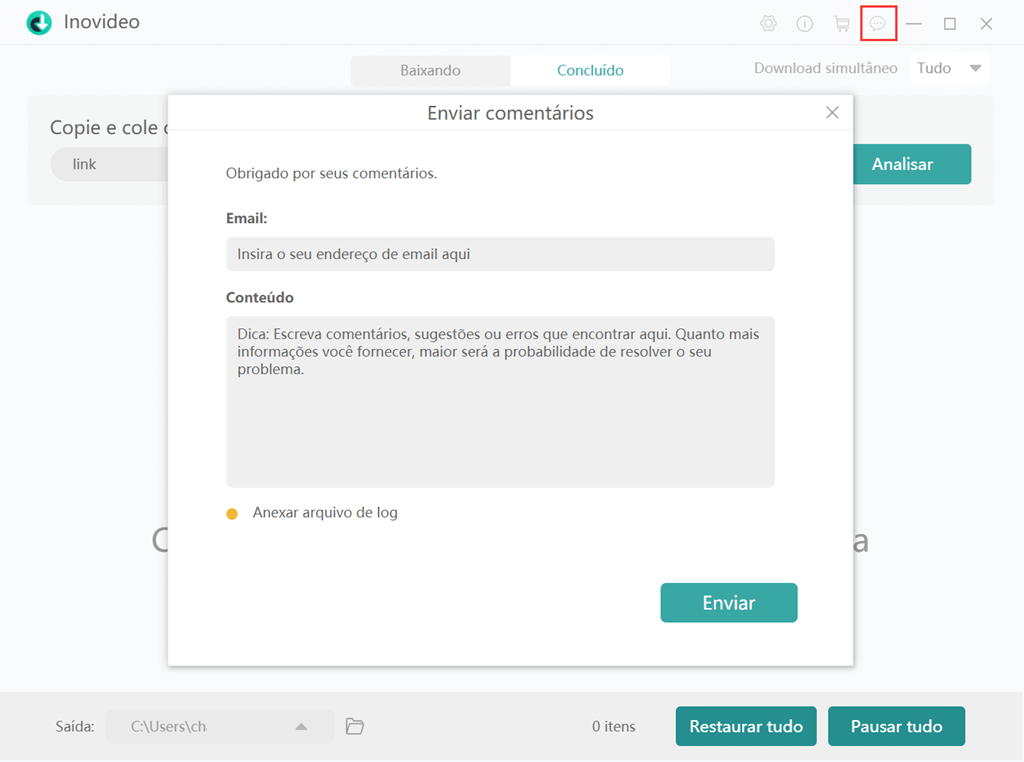Click the Analisar button
The width and height of the screenshot is (1024, 762).
coord(912,164)
